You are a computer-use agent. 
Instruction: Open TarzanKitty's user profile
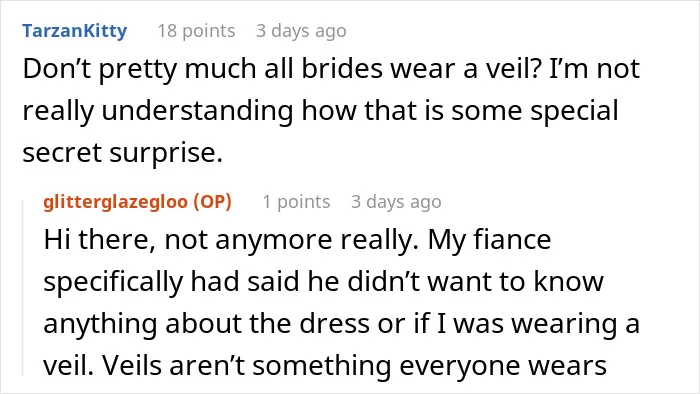pyautogui.click(x=75, y=31)
